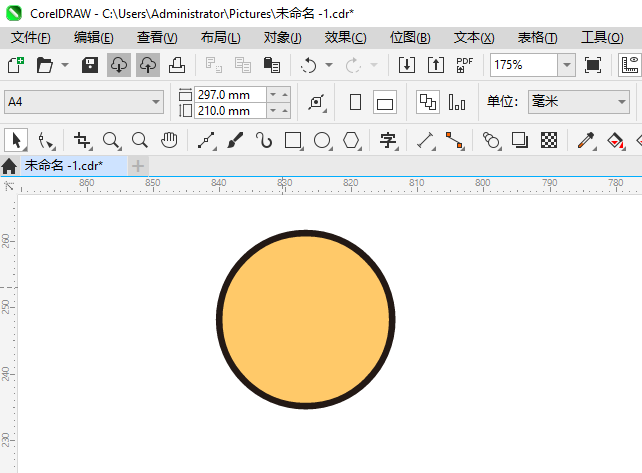The width and height of the screenshot is (642, 473).
Task: Select the Interactive Fill bucket tool
Action: pos(615,140)
